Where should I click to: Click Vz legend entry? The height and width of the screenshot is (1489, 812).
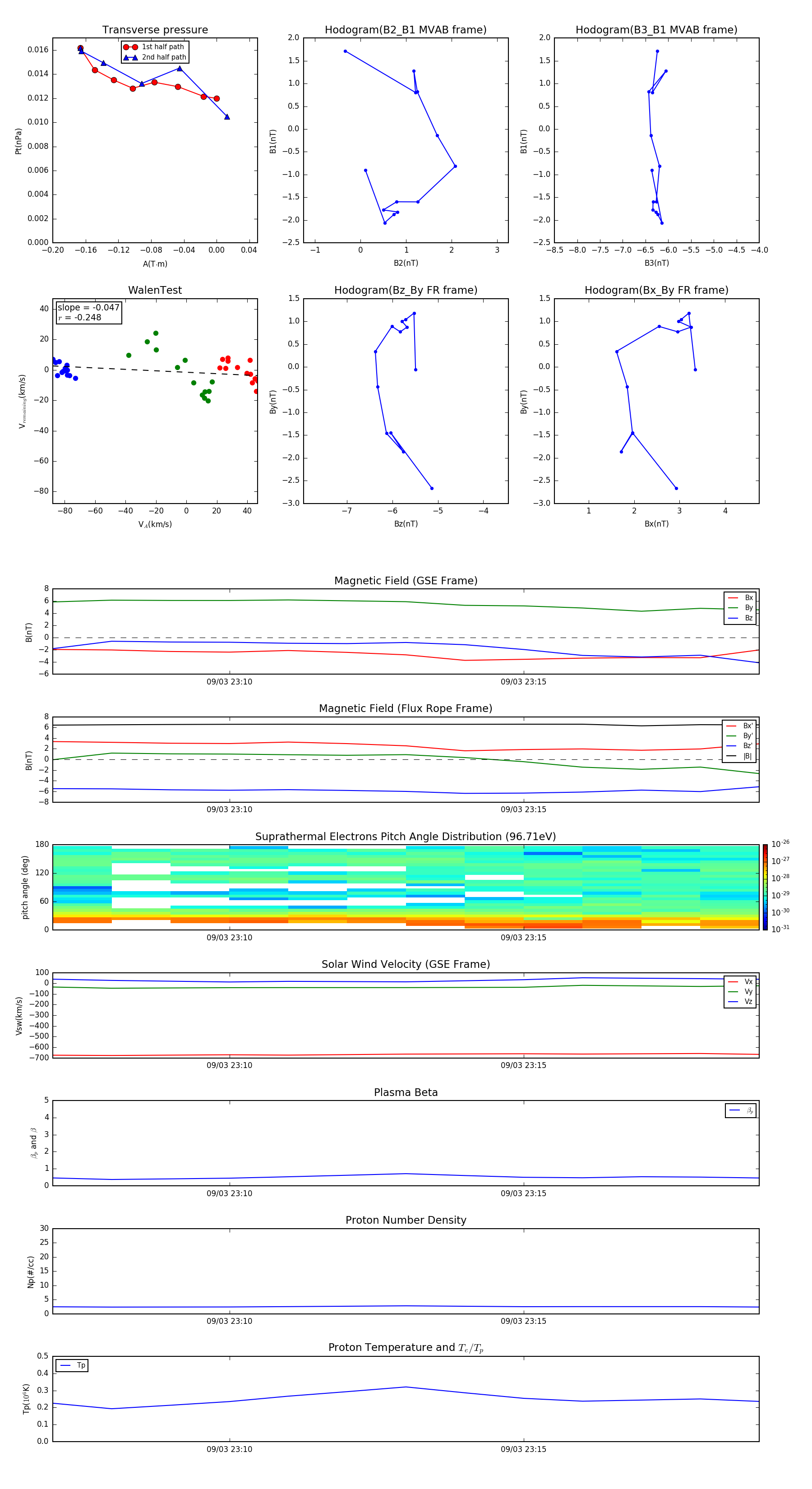coord(740,1002)
